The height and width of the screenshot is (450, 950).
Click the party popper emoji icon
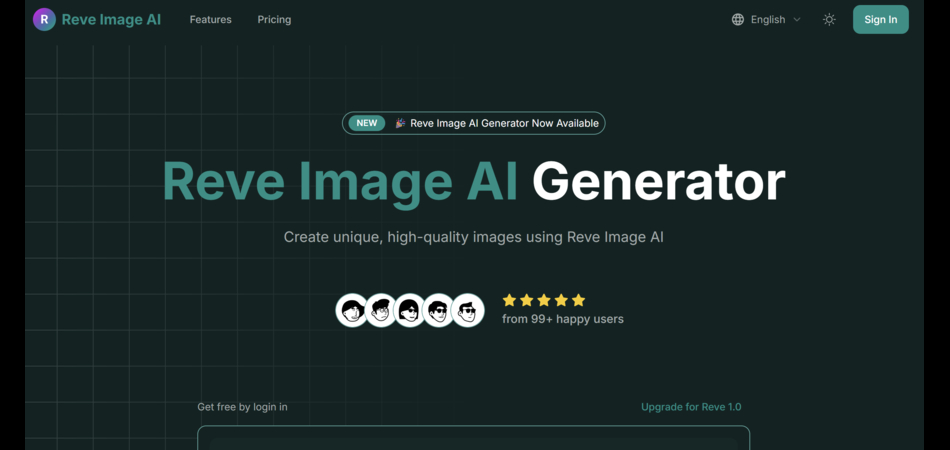click(400, 123)
